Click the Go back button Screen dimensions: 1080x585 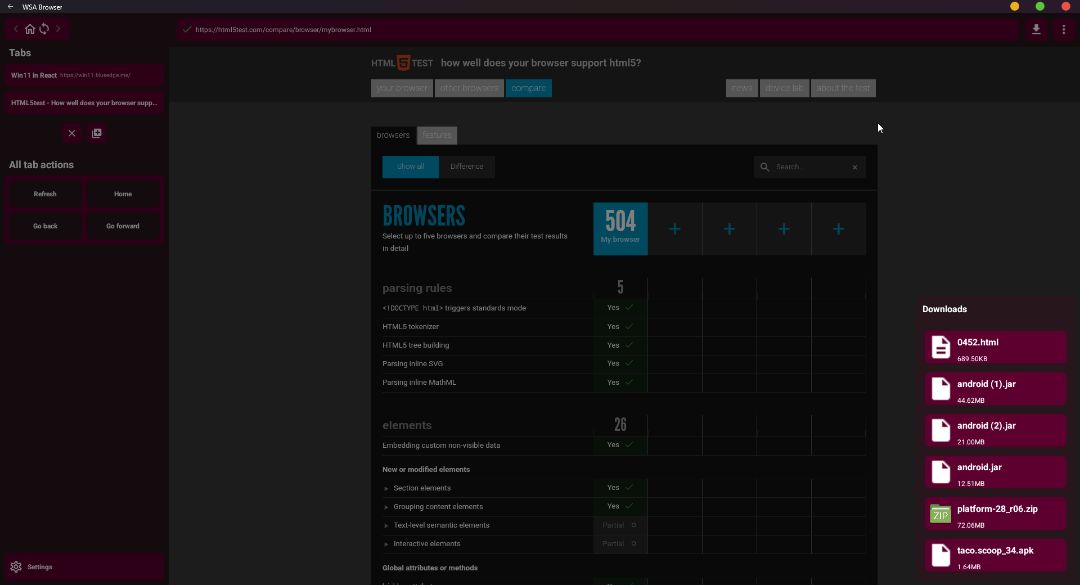(x=45, y=226)
